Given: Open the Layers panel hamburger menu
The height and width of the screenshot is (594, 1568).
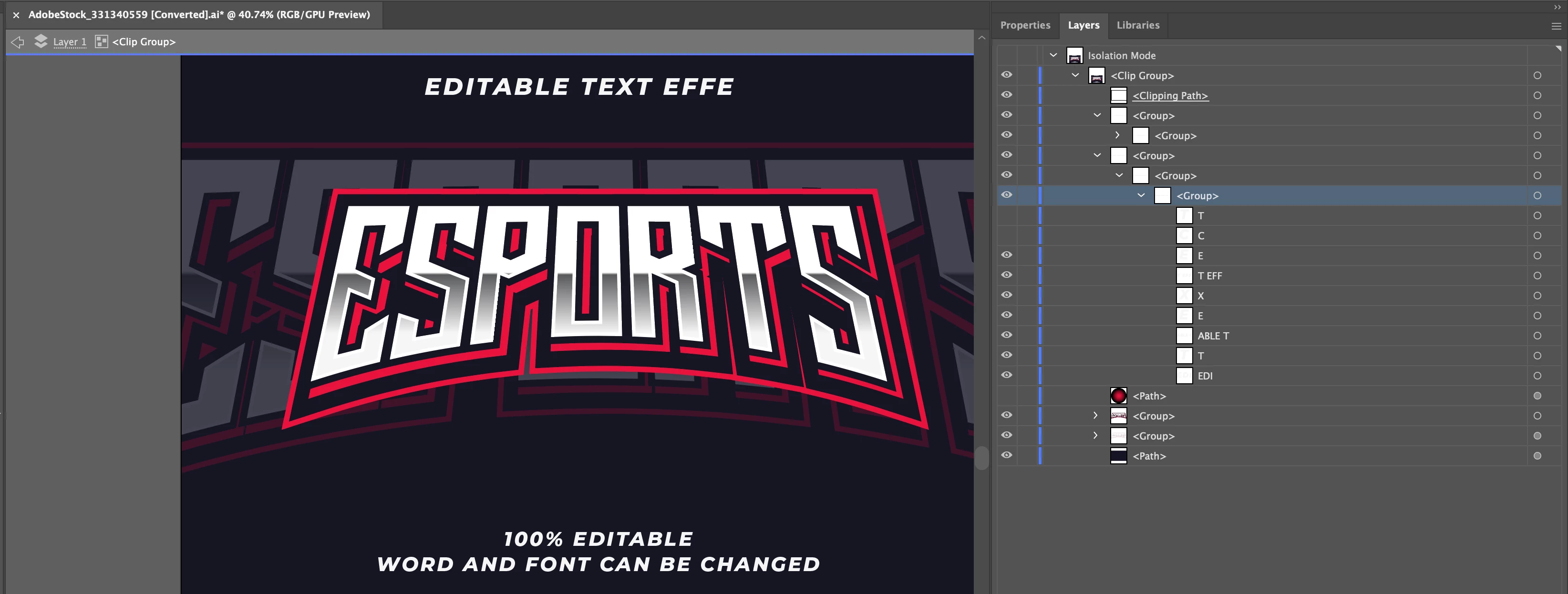Looking at the screenshot, I should point(1556,26).
